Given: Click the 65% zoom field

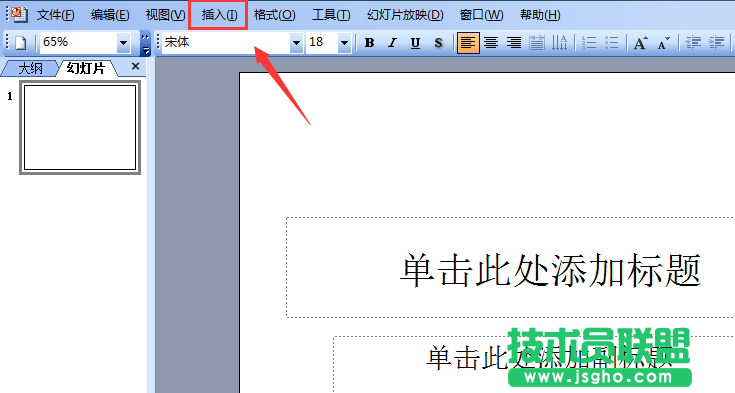Looking at the screenshot, I should click(x=78, y=43).
